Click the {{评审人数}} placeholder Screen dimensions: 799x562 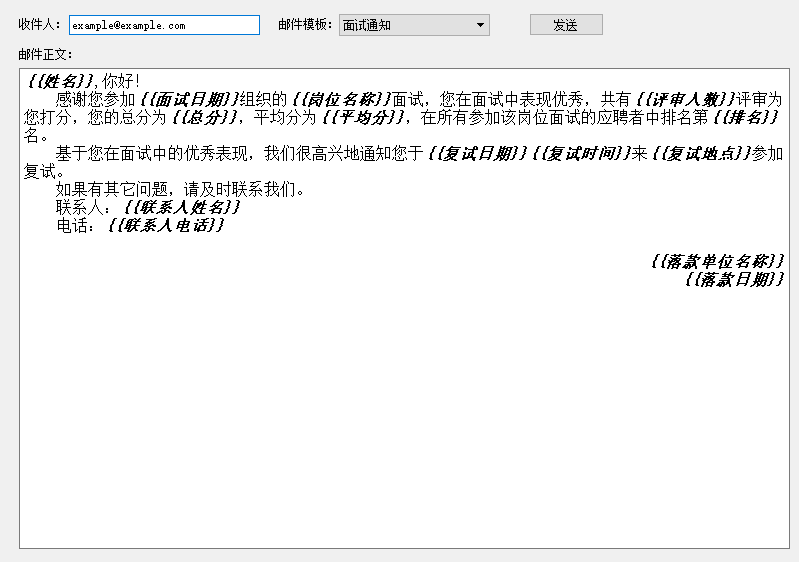click(685, 99)
